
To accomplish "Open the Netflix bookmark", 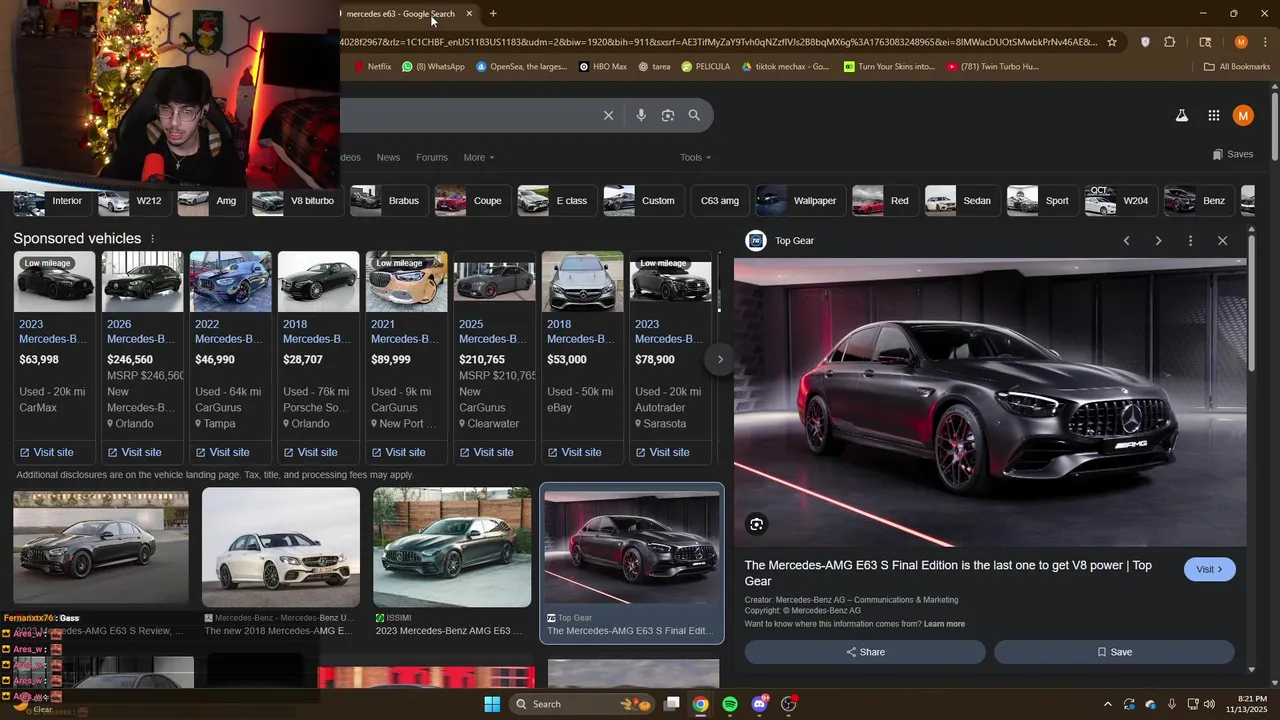I will tap(373, 67).
